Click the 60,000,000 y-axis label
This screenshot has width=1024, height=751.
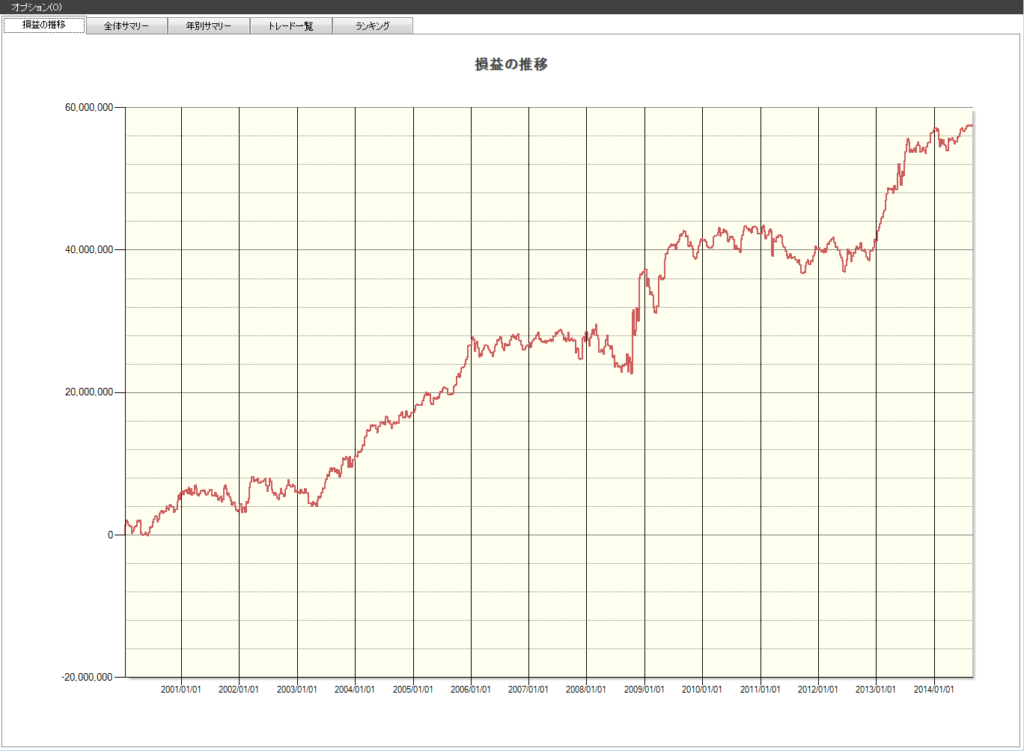pyautogui.click(x=89, y=107)
